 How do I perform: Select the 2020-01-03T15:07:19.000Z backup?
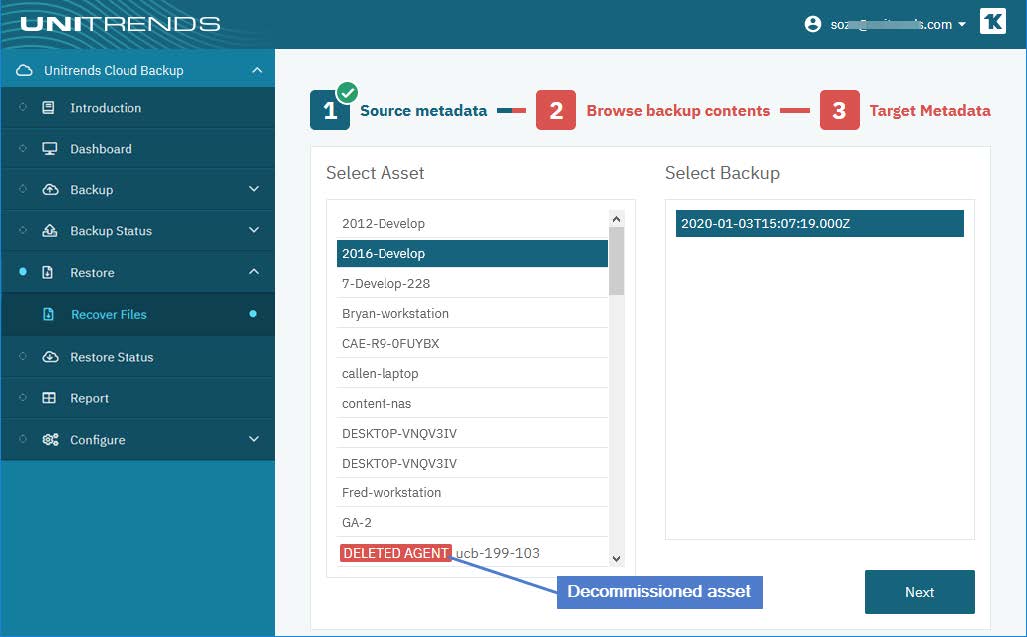pyautogui.click(x=819, y=223)
